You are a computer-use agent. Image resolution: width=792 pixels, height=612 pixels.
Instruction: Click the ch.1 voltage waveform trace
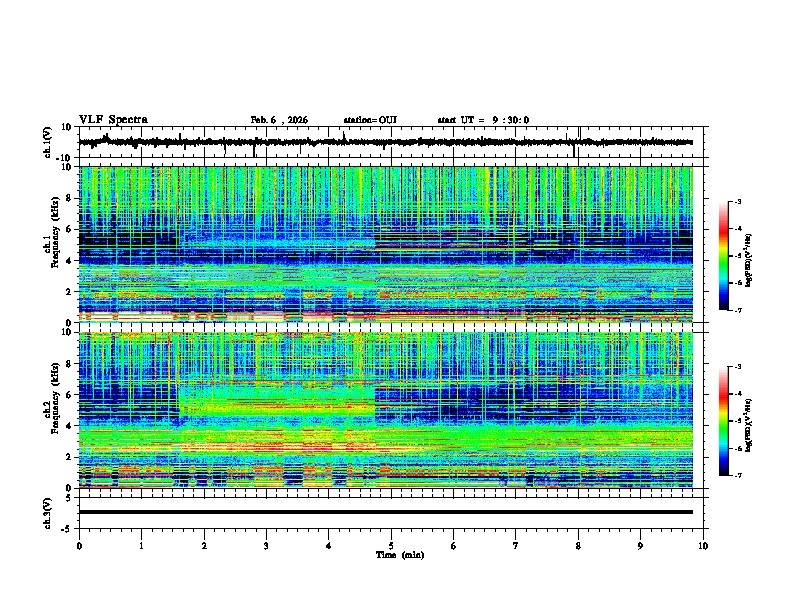[x=385, y=142]
